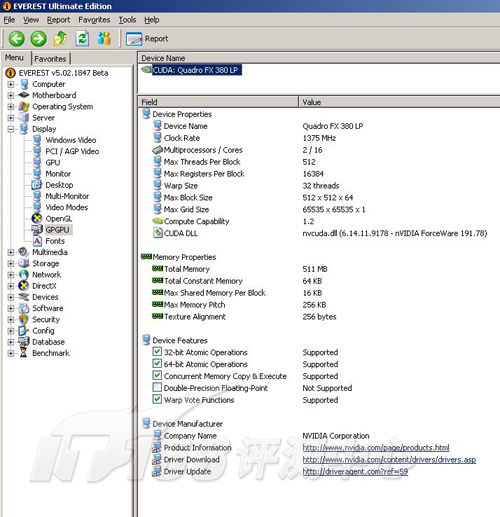Select the Desktop tree item

tap(59, 185)
